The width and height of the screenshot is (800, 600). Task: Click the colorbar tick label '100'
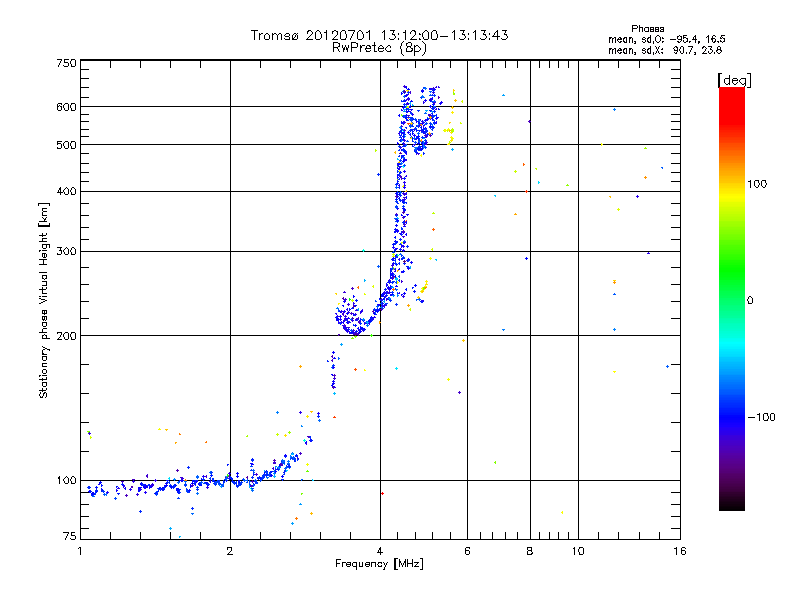(757, 184)
